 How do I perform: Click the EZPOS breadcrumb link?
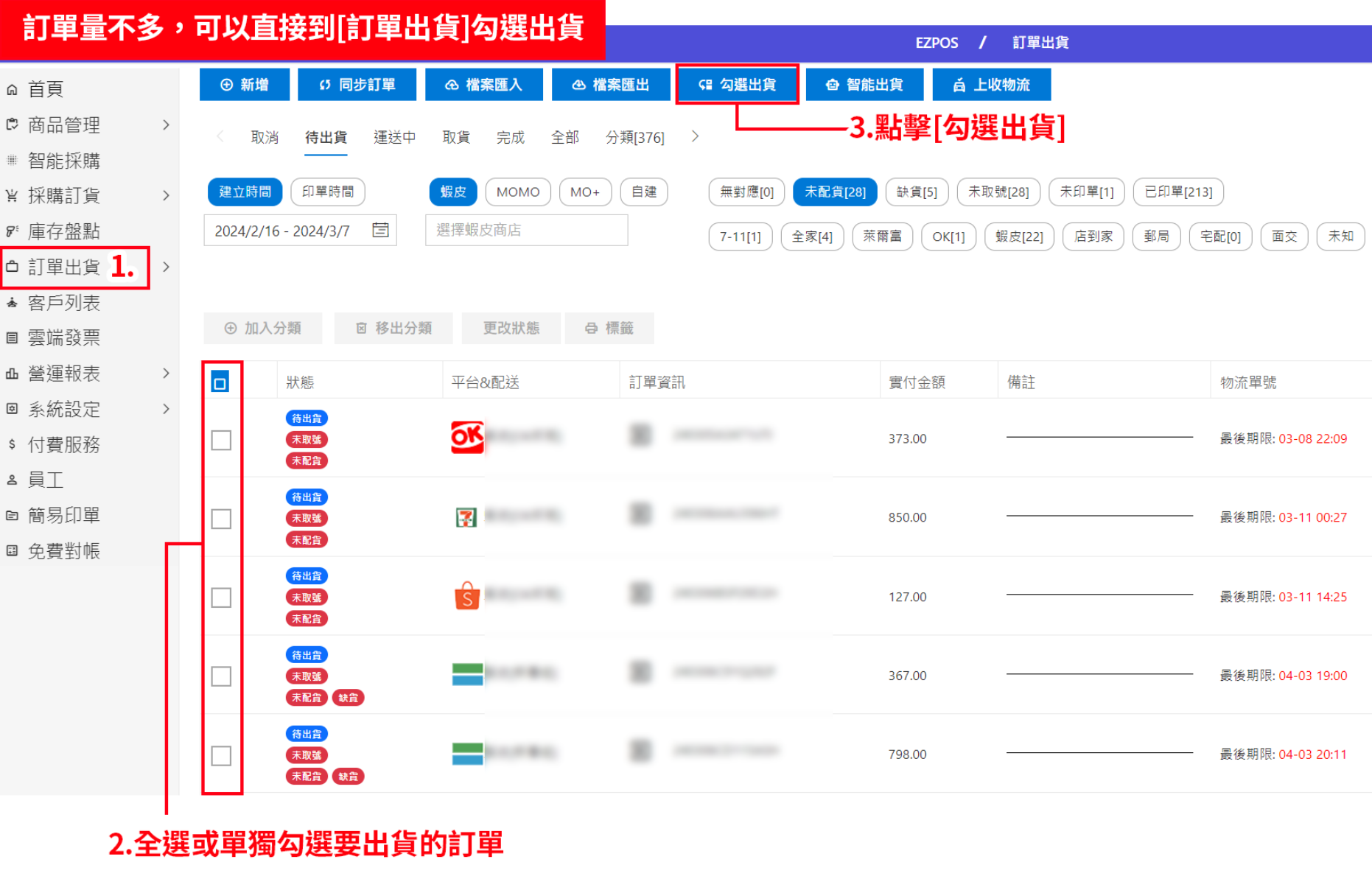937,43
